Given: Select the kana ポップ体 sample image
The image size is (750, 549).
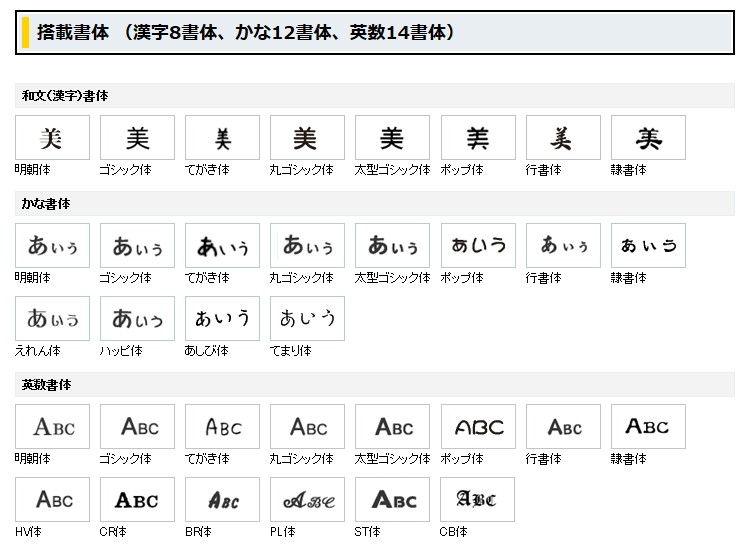Looking at the screenshot, I should tap(478, 245).
